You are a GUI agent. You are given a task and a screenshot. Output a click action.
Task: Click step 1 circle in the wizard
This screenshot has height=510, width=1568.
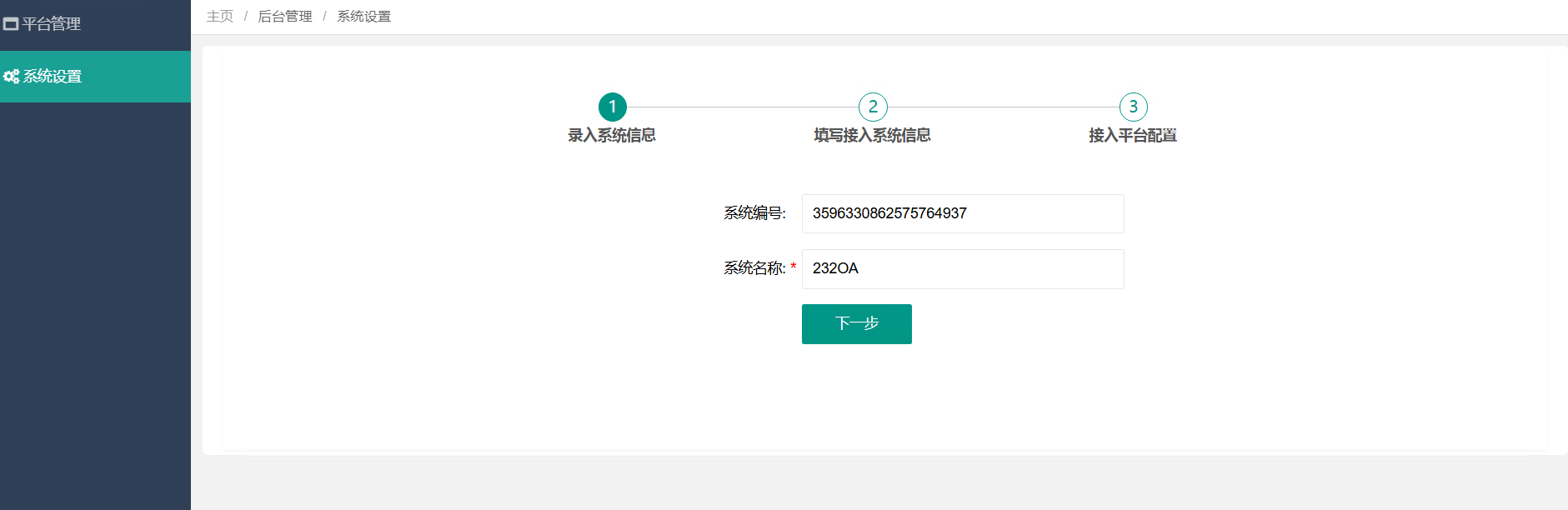pos(613,107)
